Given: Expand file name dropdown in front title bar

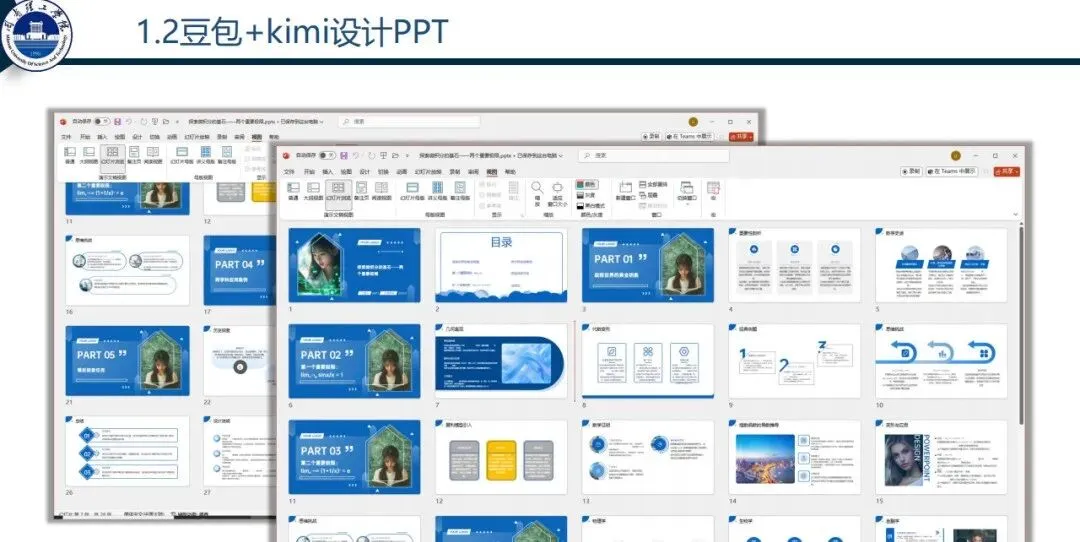Looking at the screenshot, I should [561, 156].
